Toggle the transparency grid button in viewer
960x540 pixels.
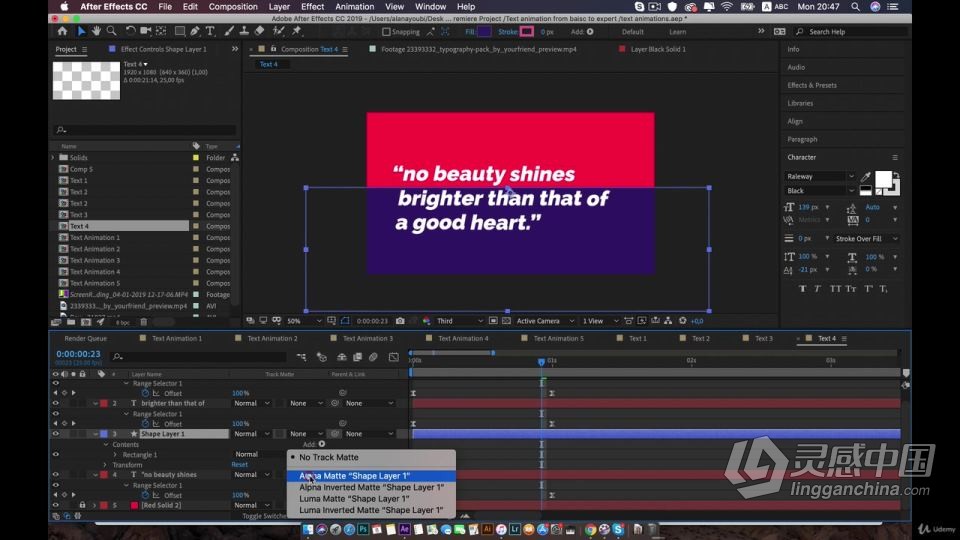(x=506, y=321)
